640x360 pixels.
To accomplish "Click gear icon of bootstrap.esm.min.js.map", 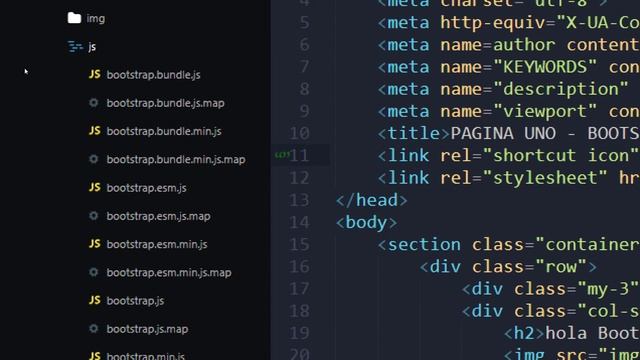I will [94, 272].
